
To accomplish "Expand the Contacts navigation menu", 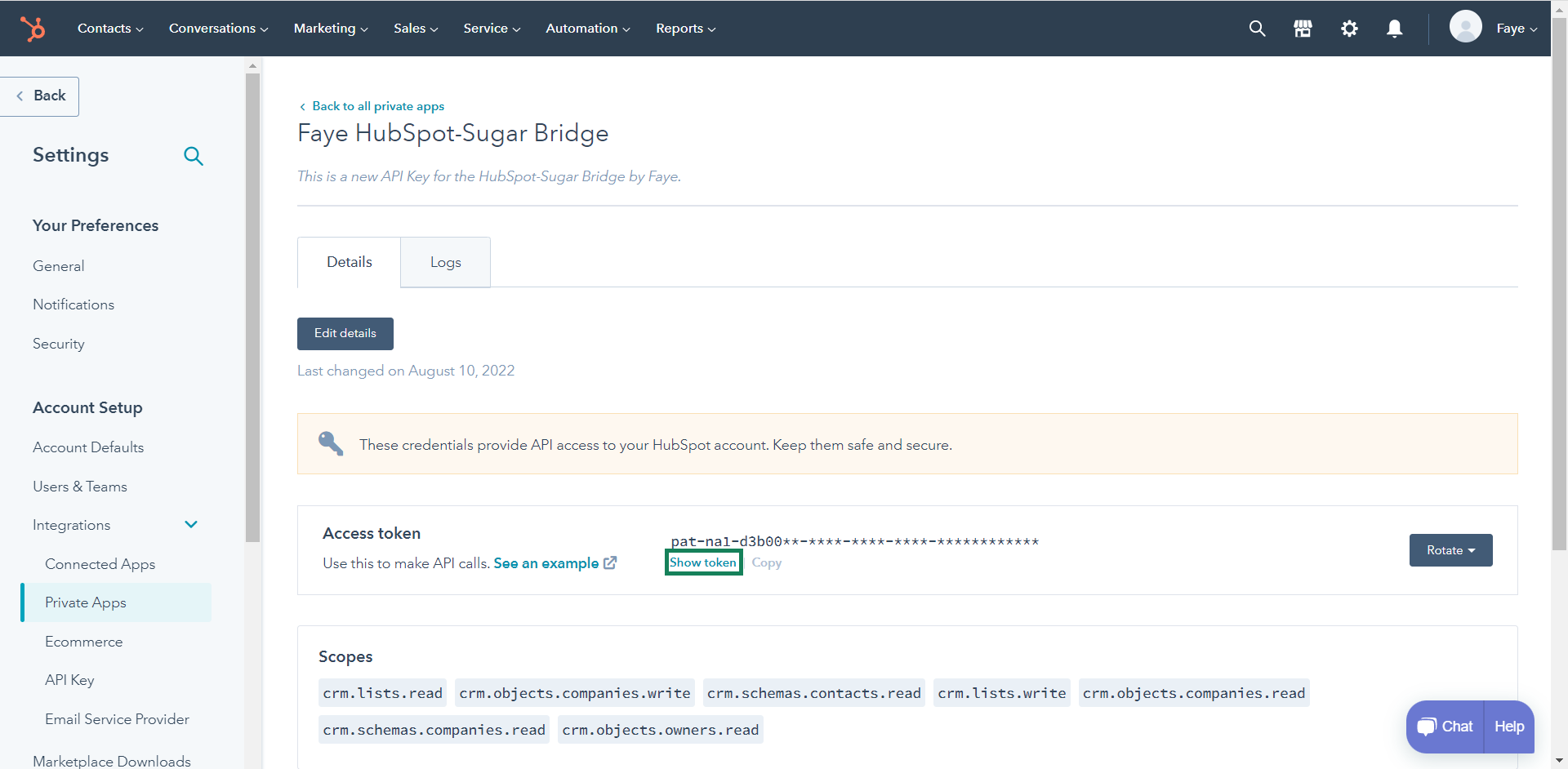I will [110, 29].
